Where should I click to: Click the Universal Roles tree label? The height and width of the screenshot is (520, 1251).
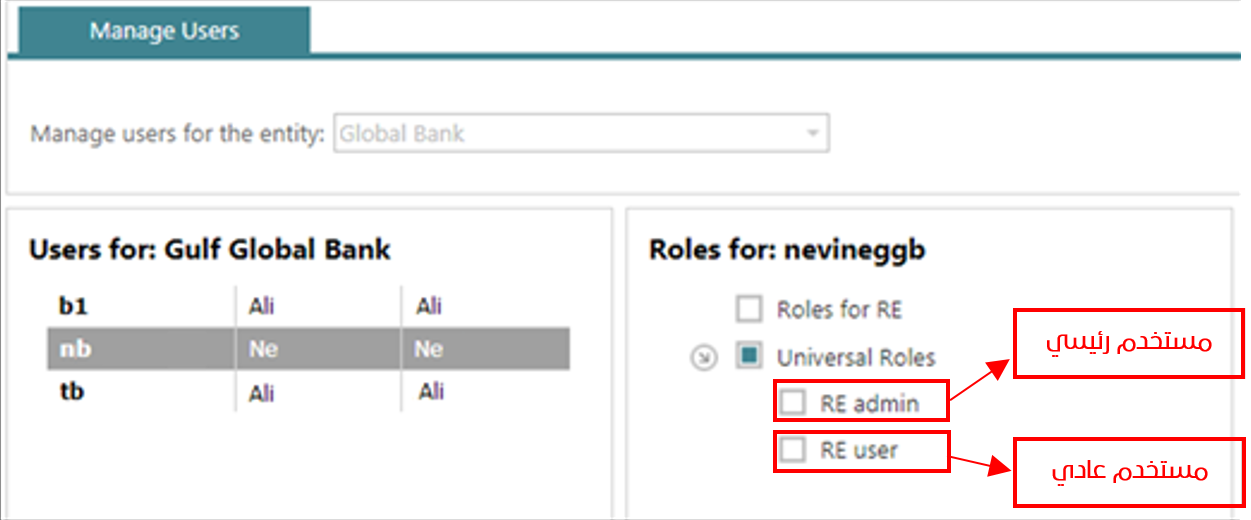coord(856,357)
